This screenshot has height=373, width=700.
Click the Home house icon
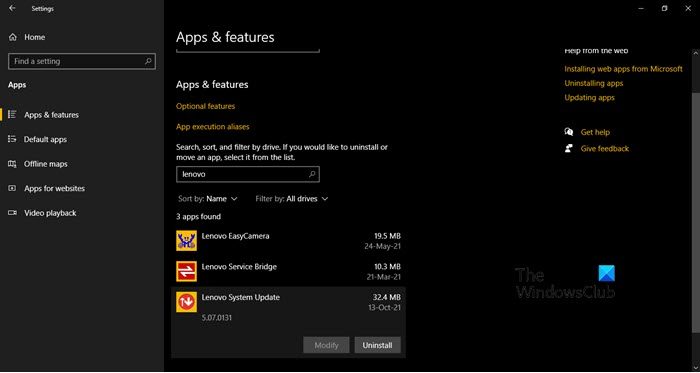point(12,37)
